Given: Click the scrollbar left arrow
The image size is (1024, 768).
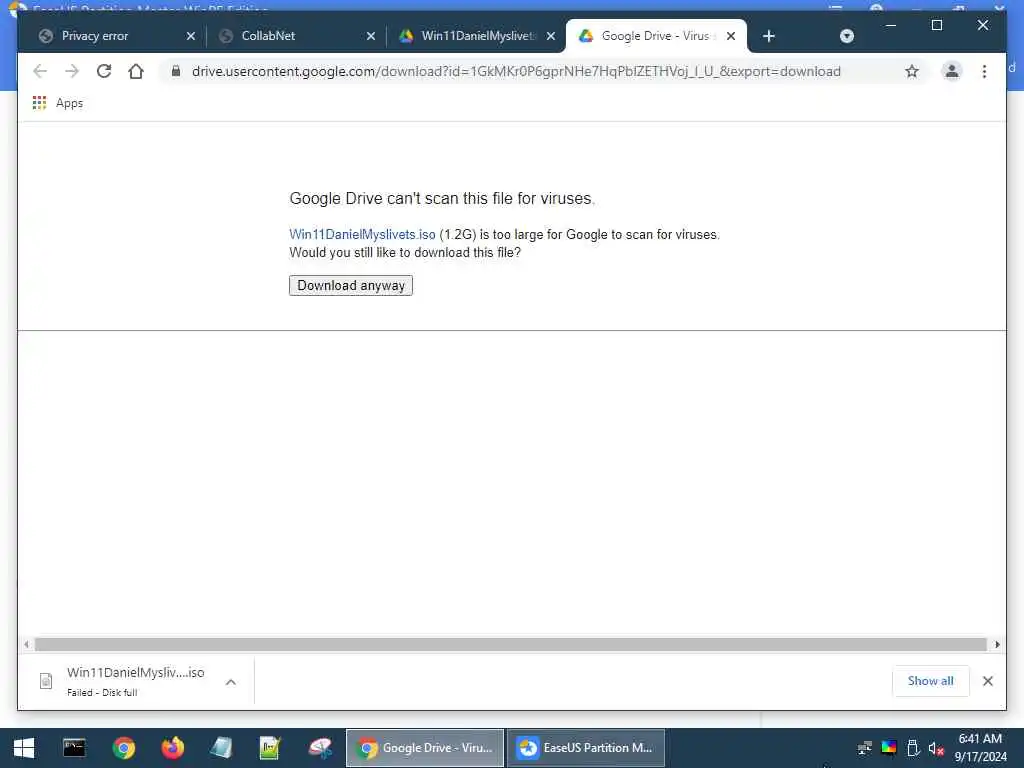Looking at the screenshot, I should coord(26,645).
